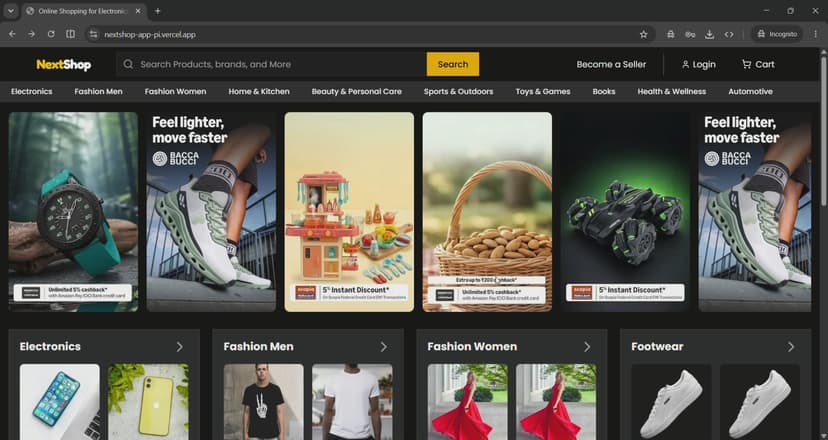Open the yellow iPhone product thumbnail
The height and width of the screenshot is (440, 828).
coord(148,401)
